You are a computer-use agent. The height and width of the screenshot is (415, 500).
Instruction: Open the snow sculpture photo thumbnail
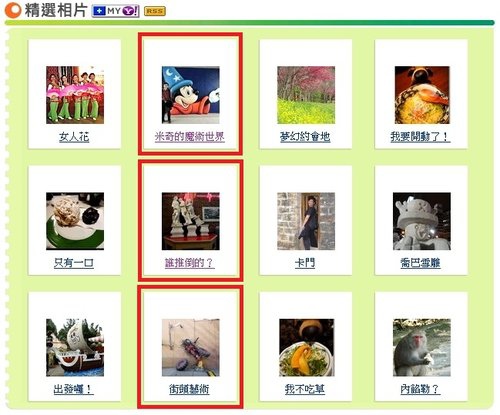click(422, 221)
